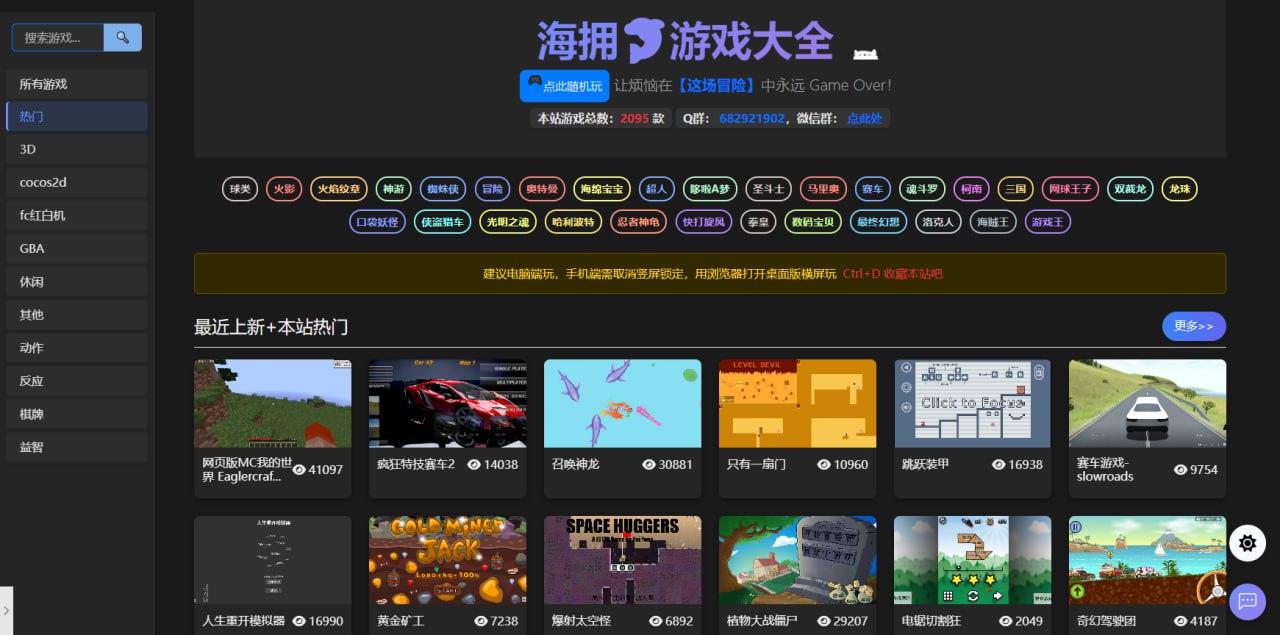Click the dolphin logo in the title
This screenshot has width=1280, height=635.
click(x=643, y=42)
